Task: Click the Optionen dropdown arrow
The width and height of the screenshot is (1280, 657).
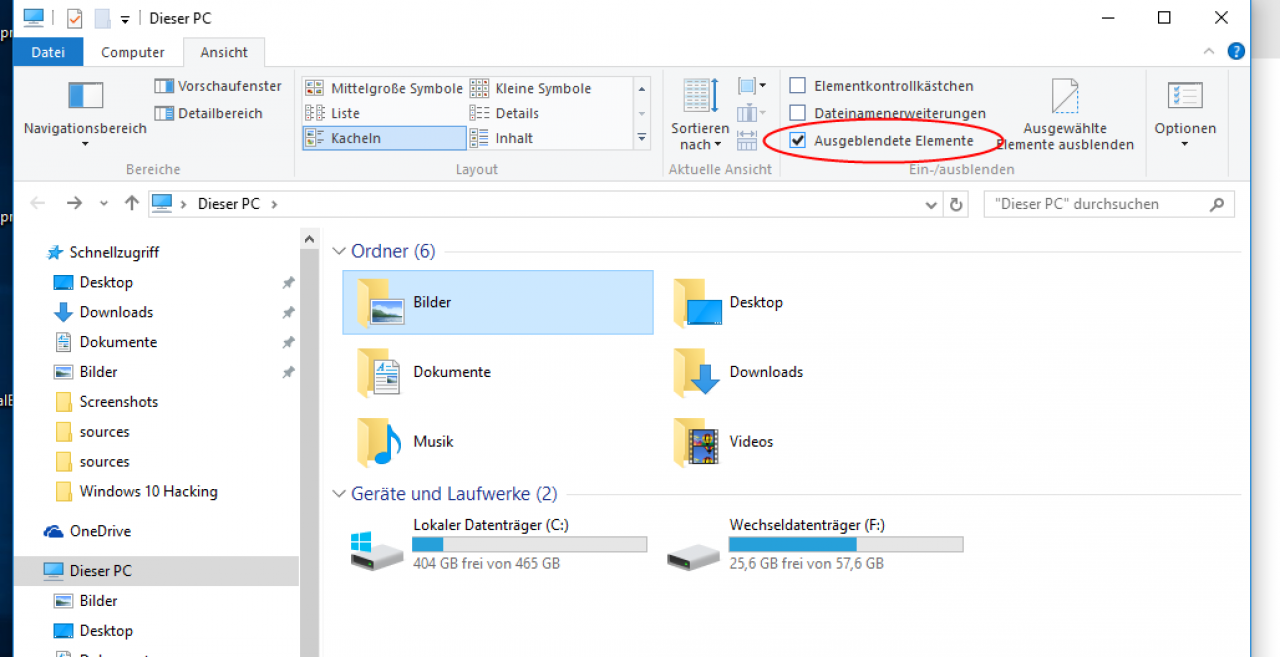Action: pos(1185,144)
